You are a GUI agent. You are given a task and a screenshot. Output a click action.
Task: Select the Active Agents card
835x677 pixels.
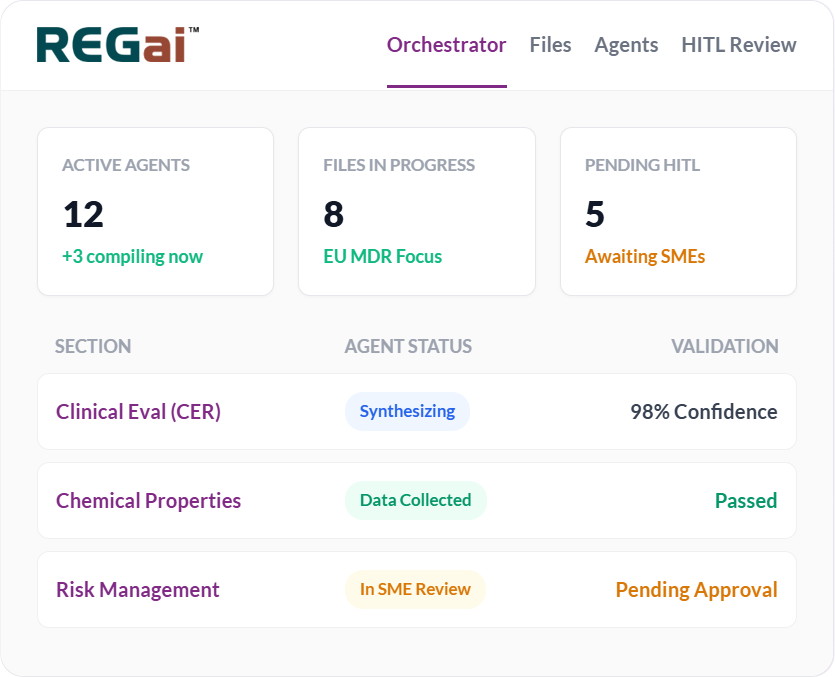pos(155,211)
